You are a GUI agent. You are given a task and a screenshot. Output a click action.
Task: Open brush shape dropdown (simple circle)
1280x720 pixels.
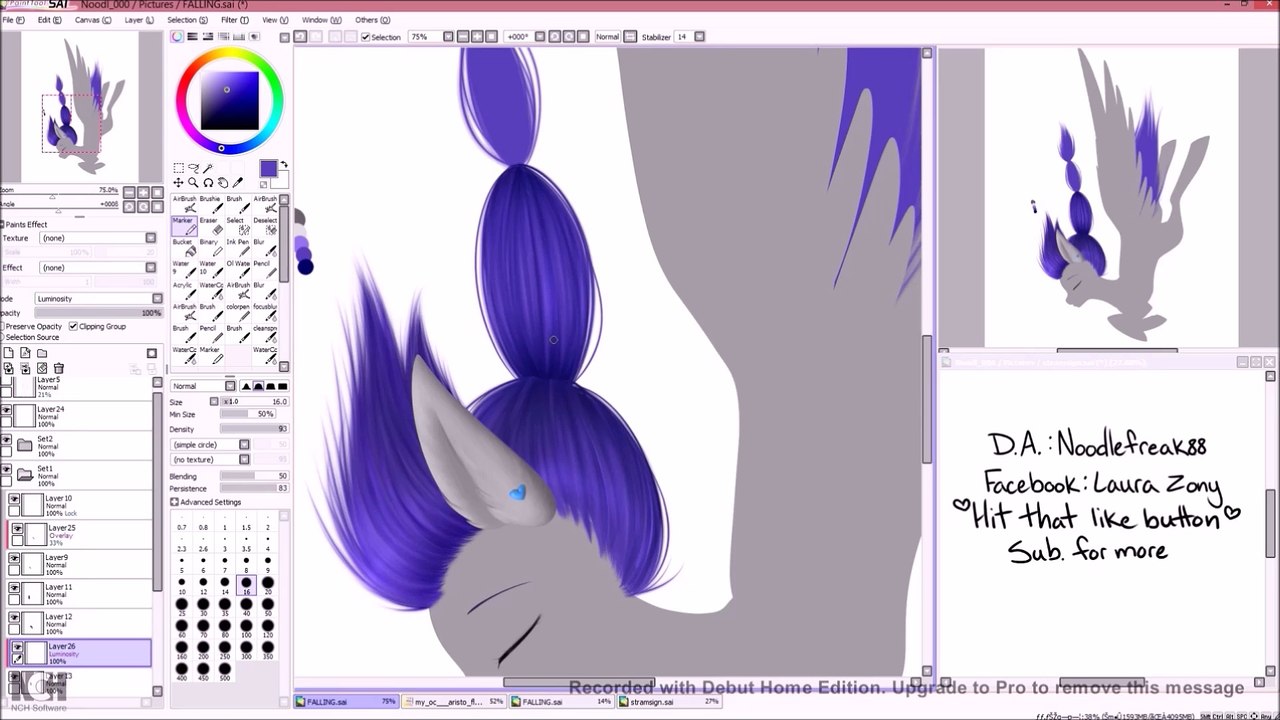pos(210,445)
